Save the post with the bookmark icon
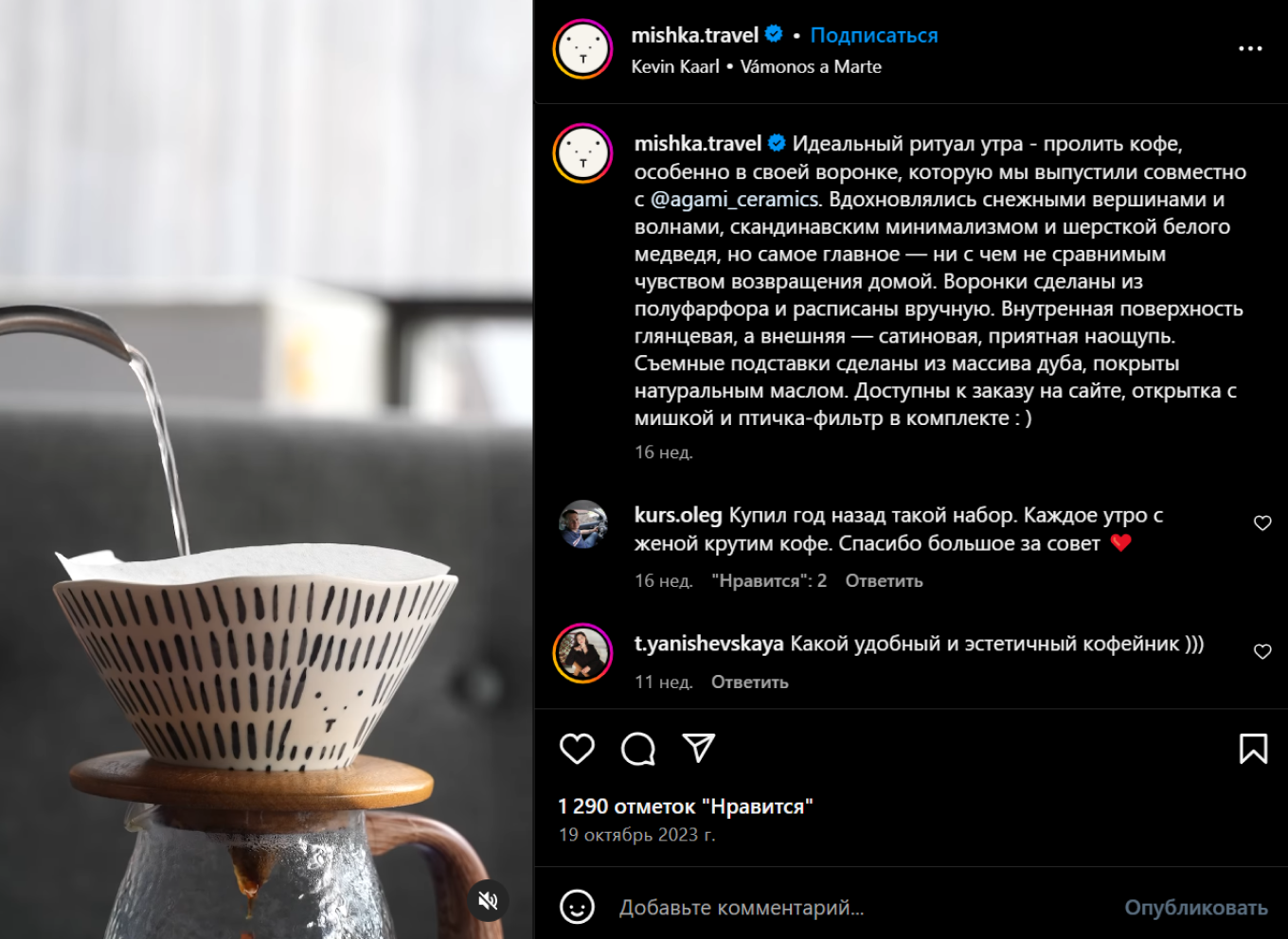Screen dimensions: 1288x939 pyautogui.click(x=1253, y=749)
